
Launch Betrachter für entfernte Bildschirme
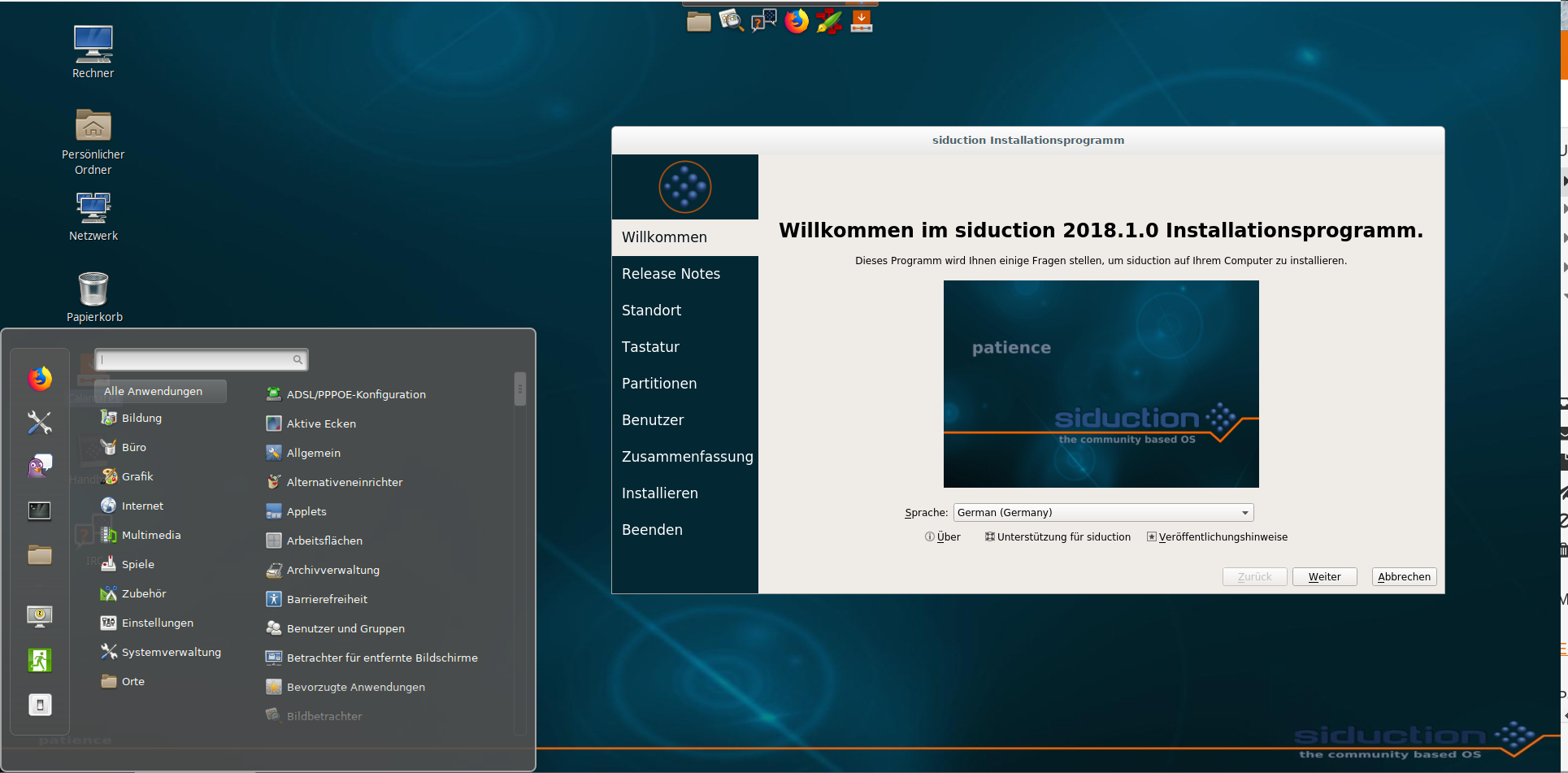(x=372, y=658)
